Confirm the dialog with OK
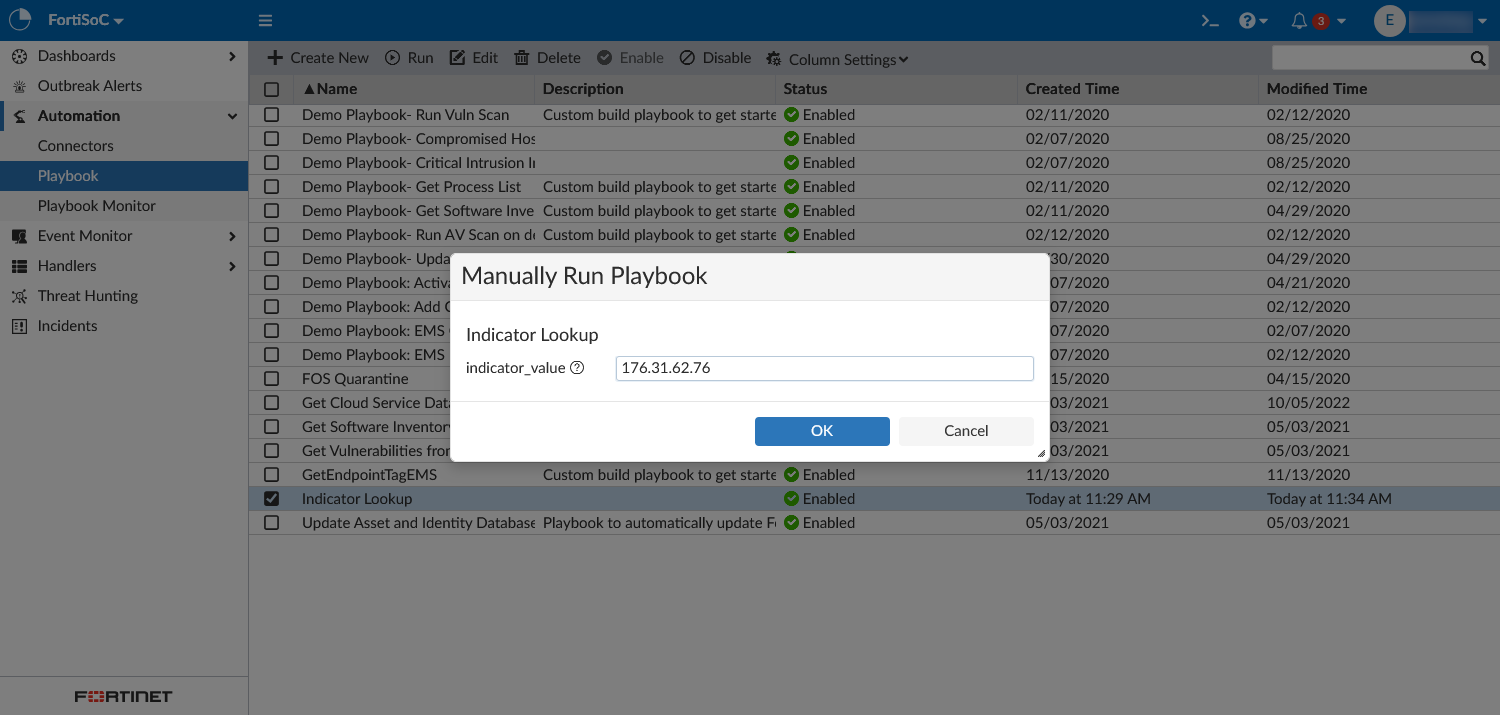 [822, 431]
